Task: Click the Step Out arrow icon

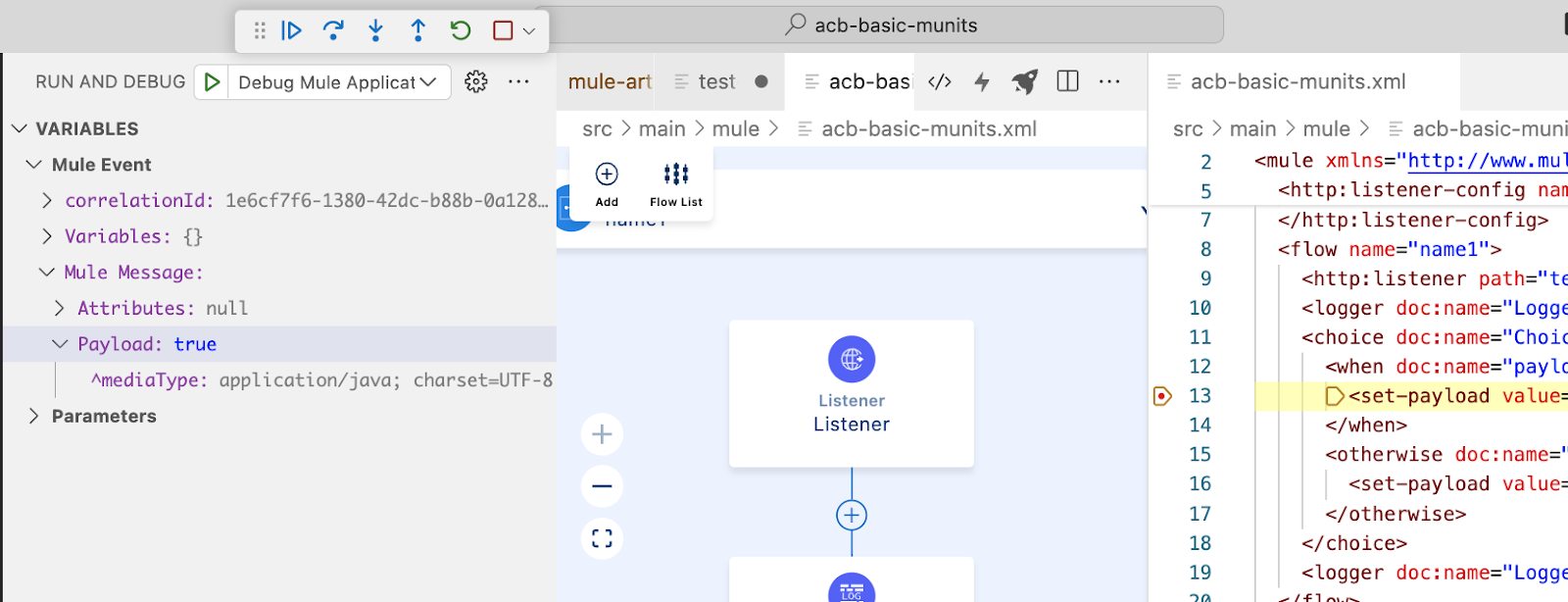Action: click(x=418, y=30)
